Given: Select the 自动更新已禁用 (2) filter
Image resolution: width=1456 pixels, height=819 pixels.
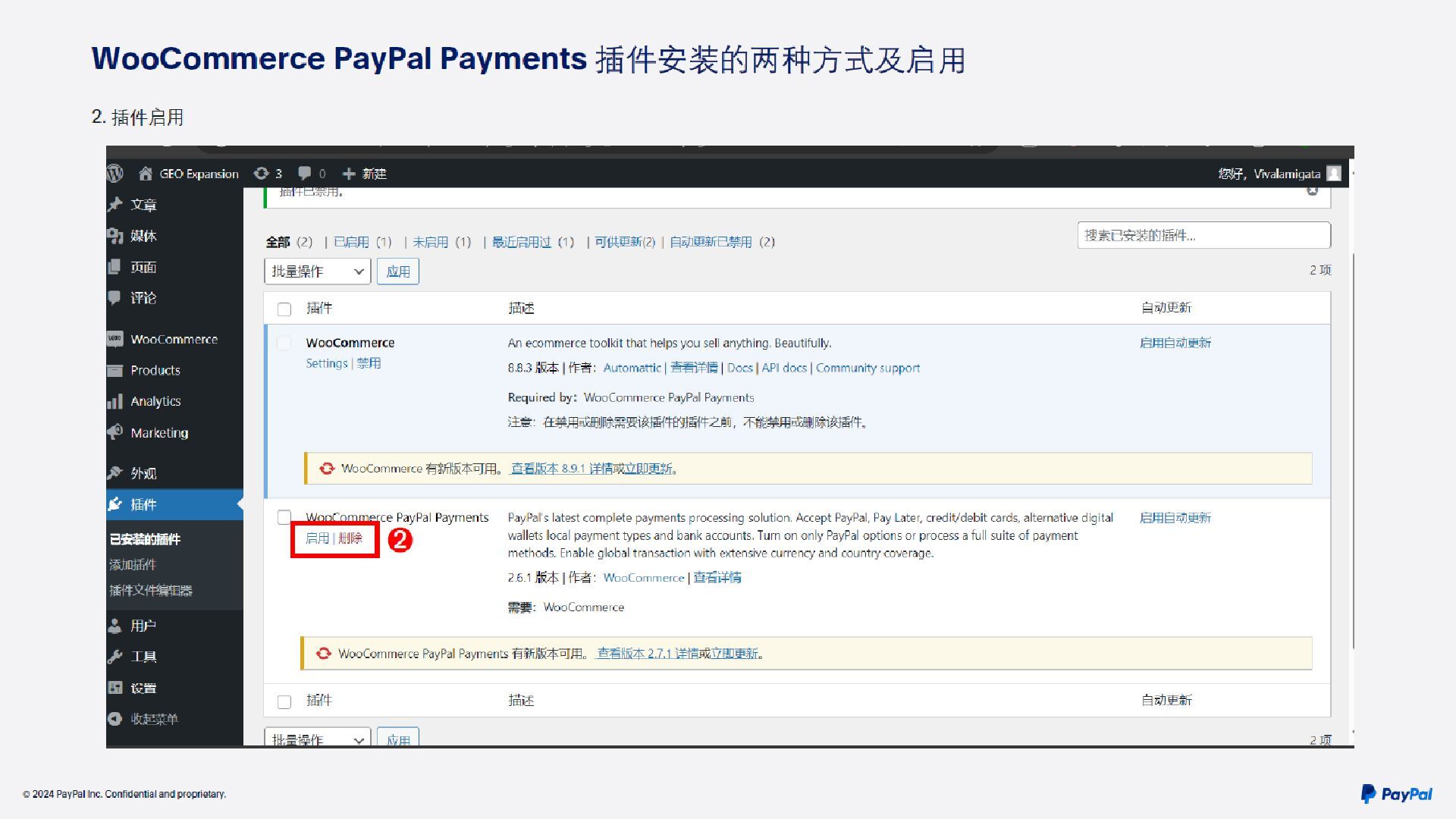Looking at the screenshot, I should [x=722, y=242].
